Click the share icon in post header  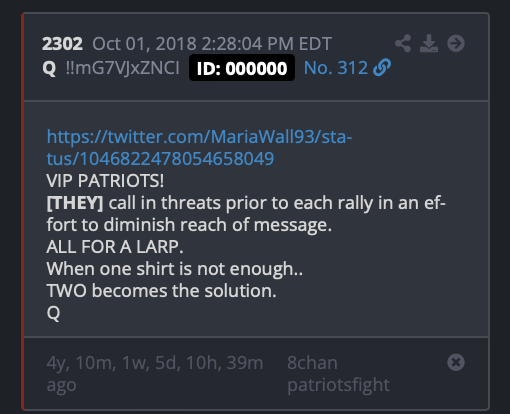click(403, 43)
